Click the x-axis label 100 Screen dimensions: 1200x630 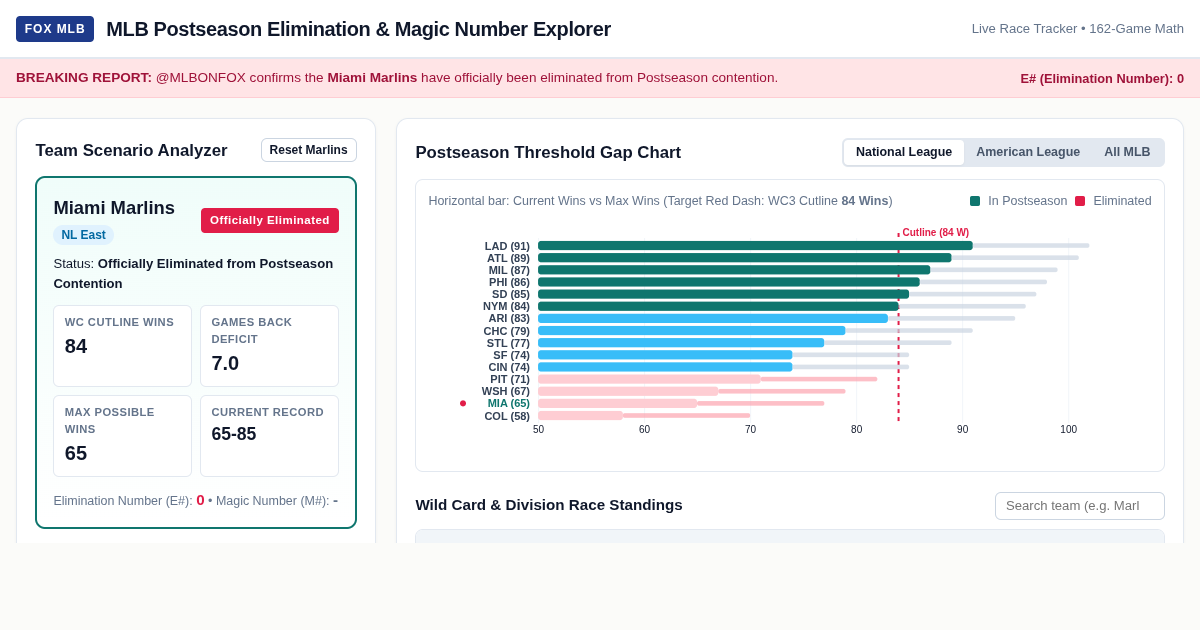pyautogui.click(x=1069, y=430)
